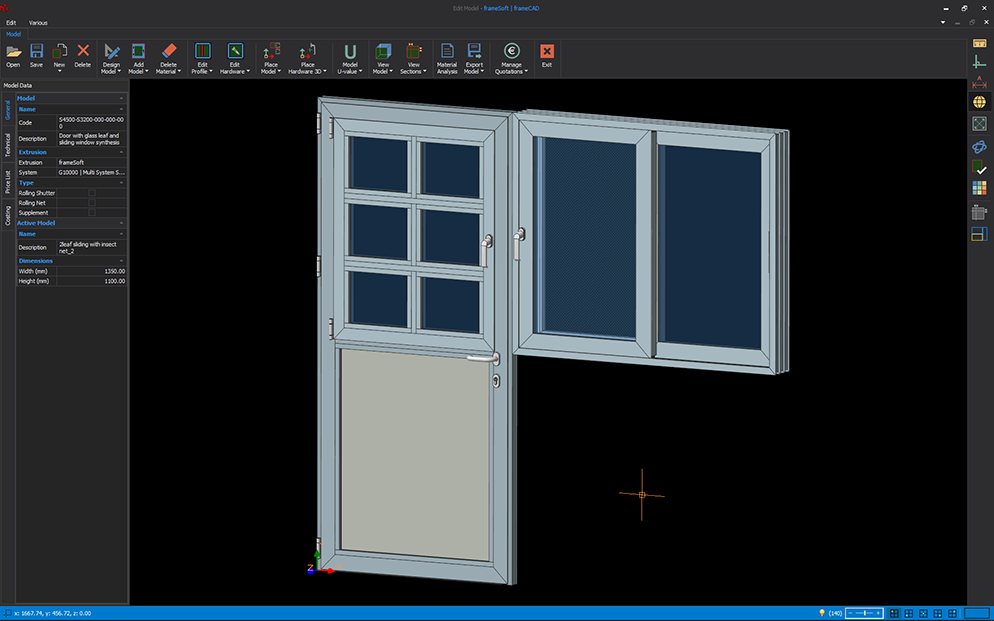This screenshot has height=621, width=994.
Task: Click the door description text field
Action: tap(92, 139)
